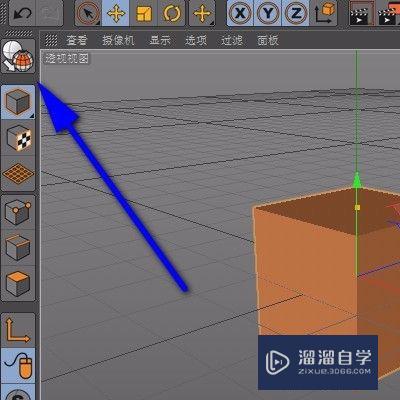This screenshot has height=400, width=400.
Task: Enable the axis mode icon
Action: click(18, 330)
